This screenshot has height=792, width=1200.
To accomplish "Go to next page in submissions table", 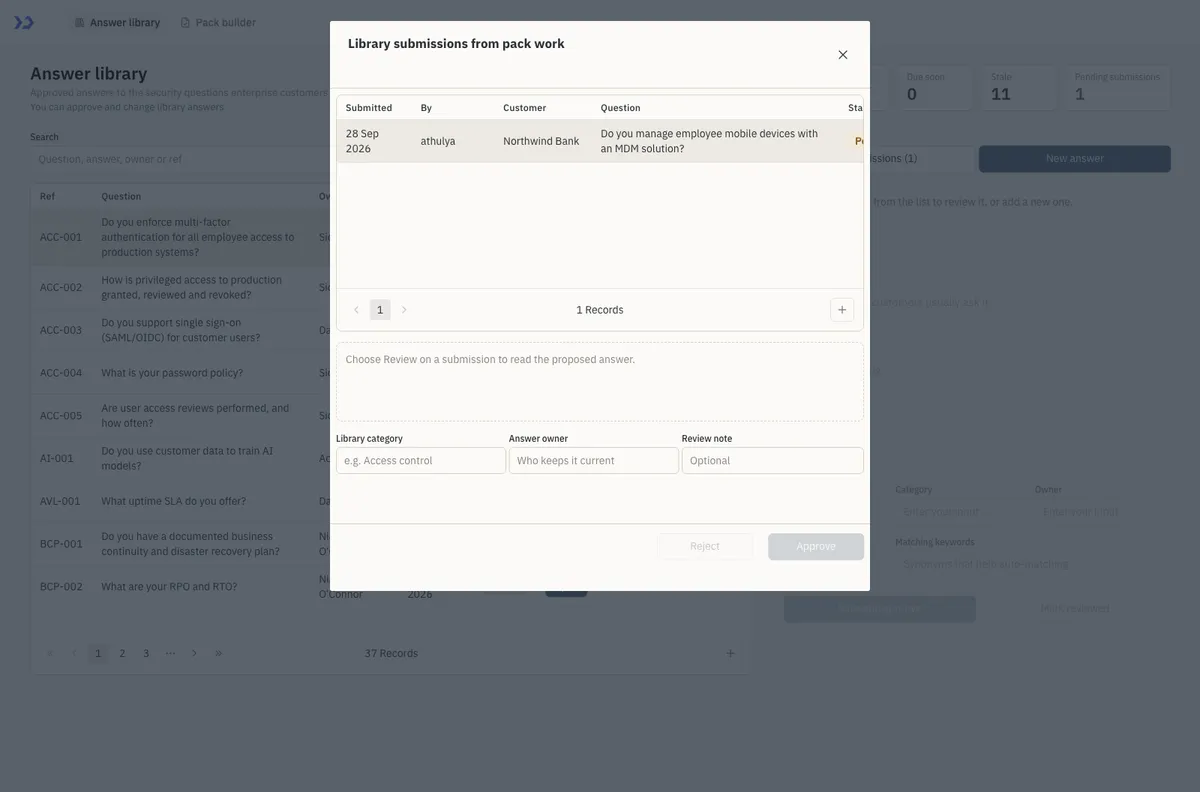I will pos(404,310).
